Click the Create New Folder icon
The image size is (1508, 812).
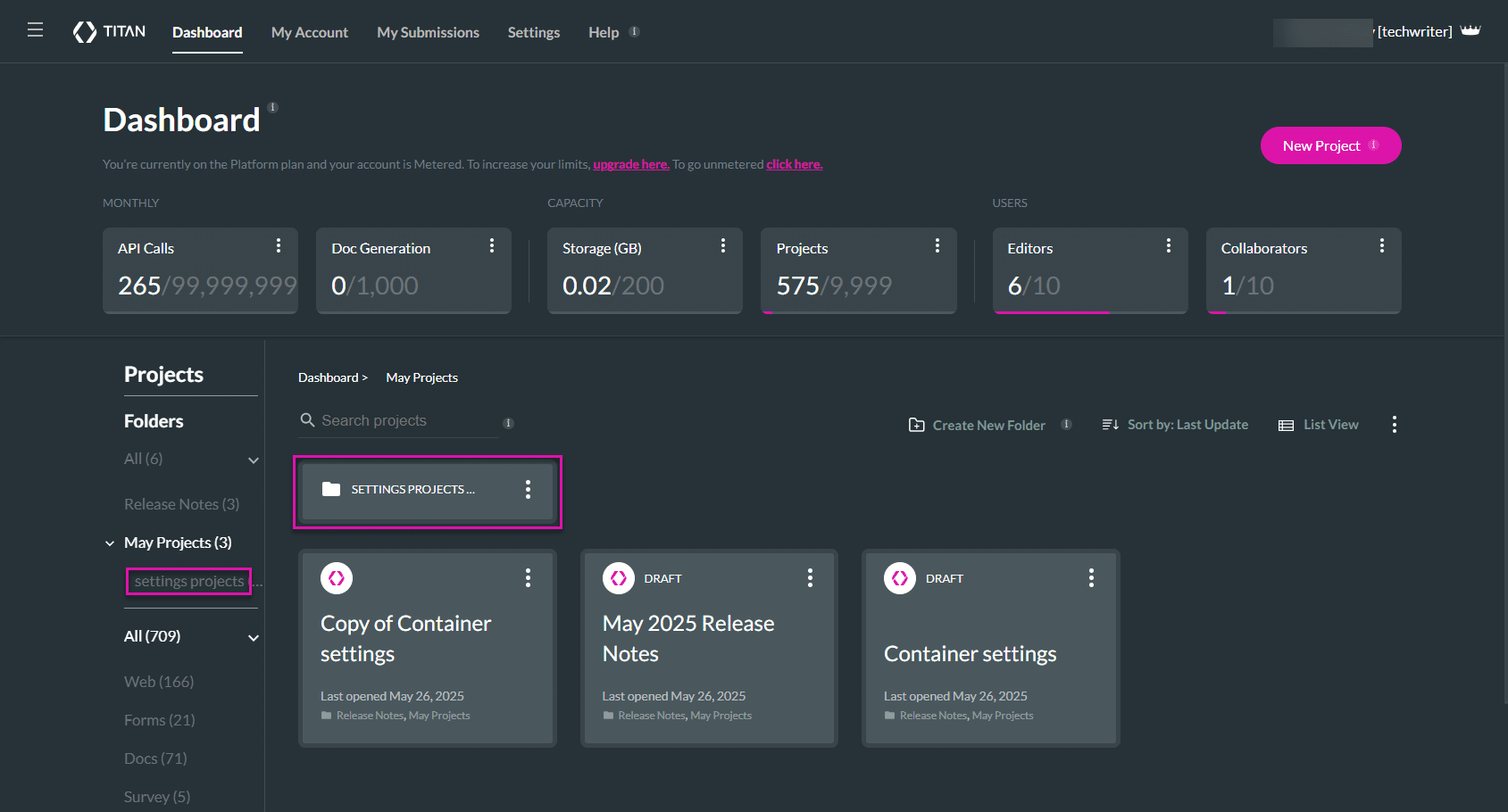point(917,425)
